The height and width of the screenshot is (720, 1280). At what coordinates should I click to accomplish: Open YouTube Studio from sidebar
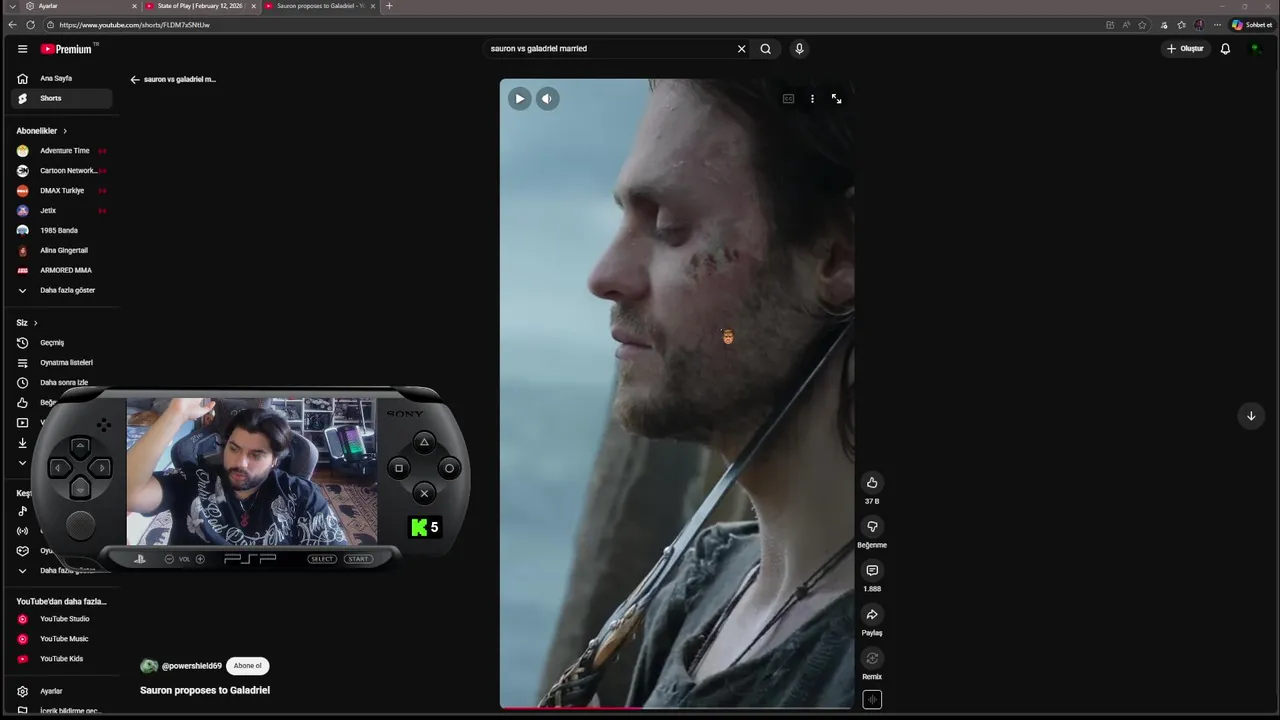[x=62, y=619]
